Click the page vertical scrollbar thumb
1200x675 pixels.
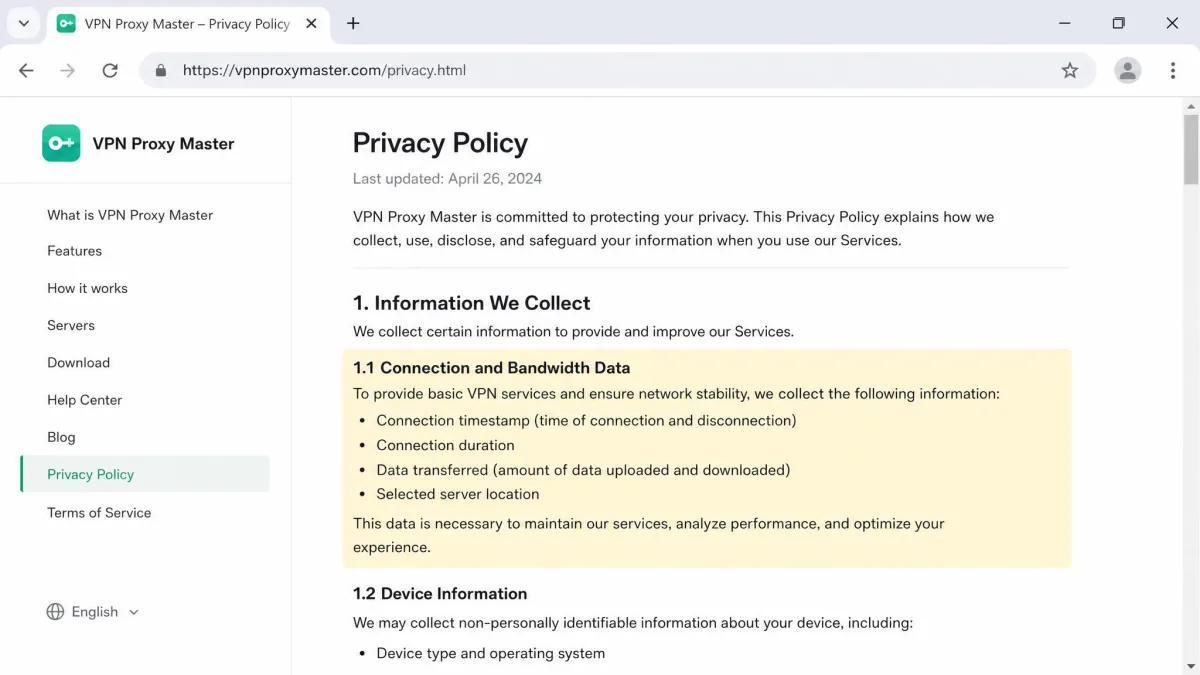click(1191, 148)
